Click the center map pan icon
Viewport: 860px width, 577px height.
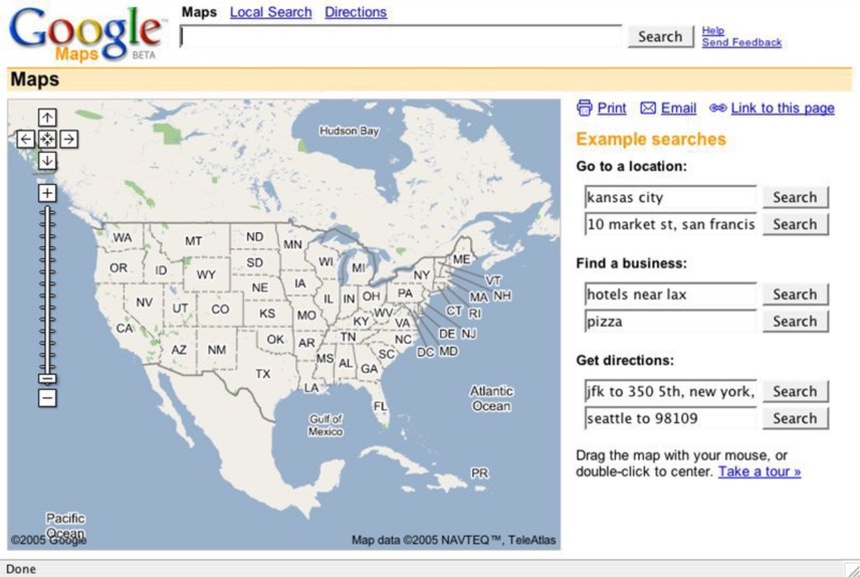pyautogui.click(x=47, y=139)
